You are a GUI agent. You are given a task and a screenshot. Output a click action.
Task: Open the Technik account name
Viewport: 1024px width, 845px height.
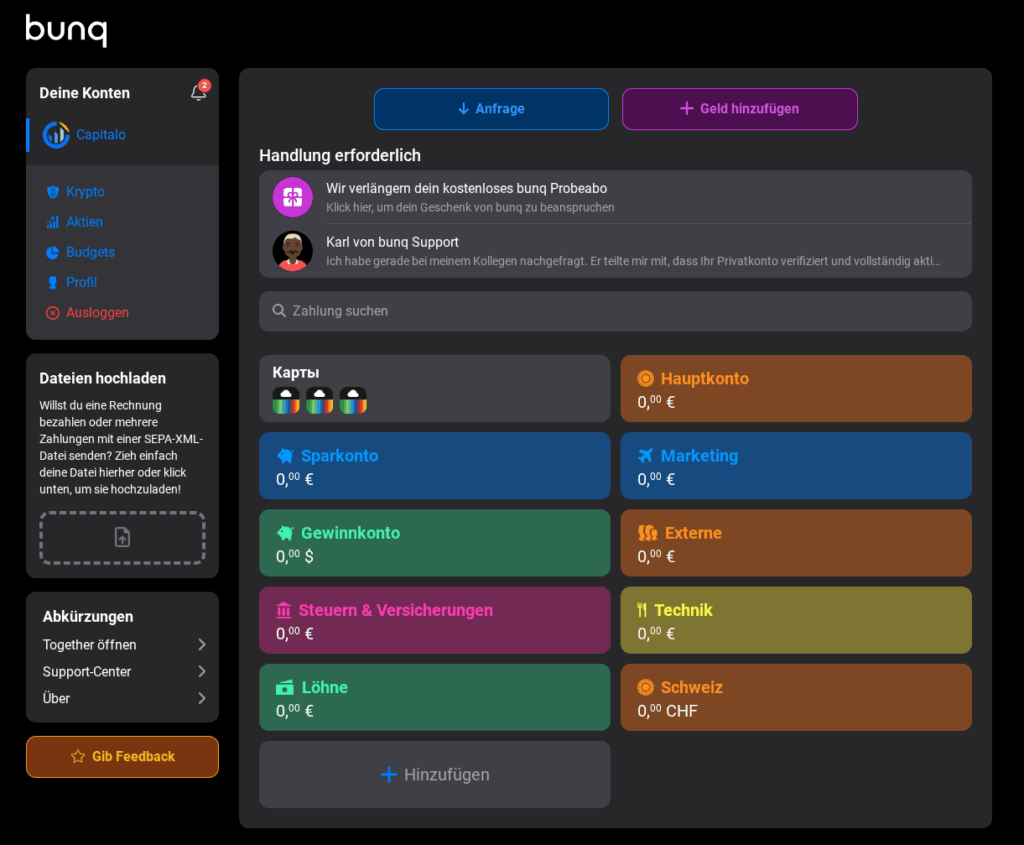683,610
